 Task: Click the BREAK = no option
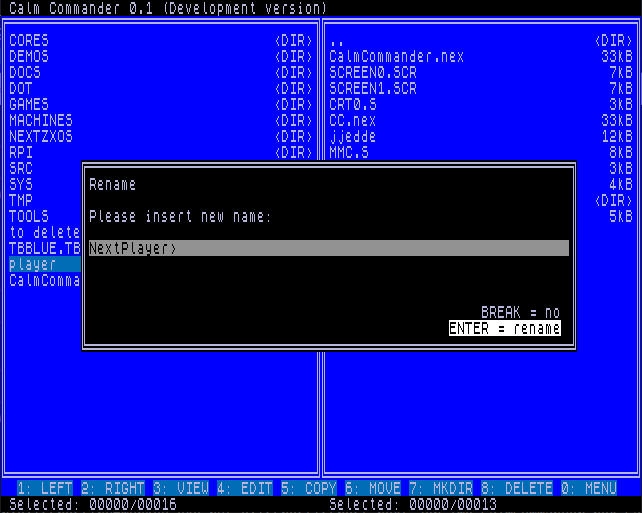point(520,312)
